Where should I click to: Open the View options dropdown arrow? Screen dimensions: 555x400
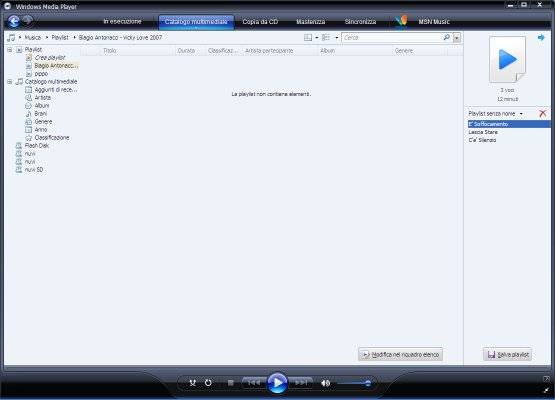pyautogui.click(x=336, y=38)
